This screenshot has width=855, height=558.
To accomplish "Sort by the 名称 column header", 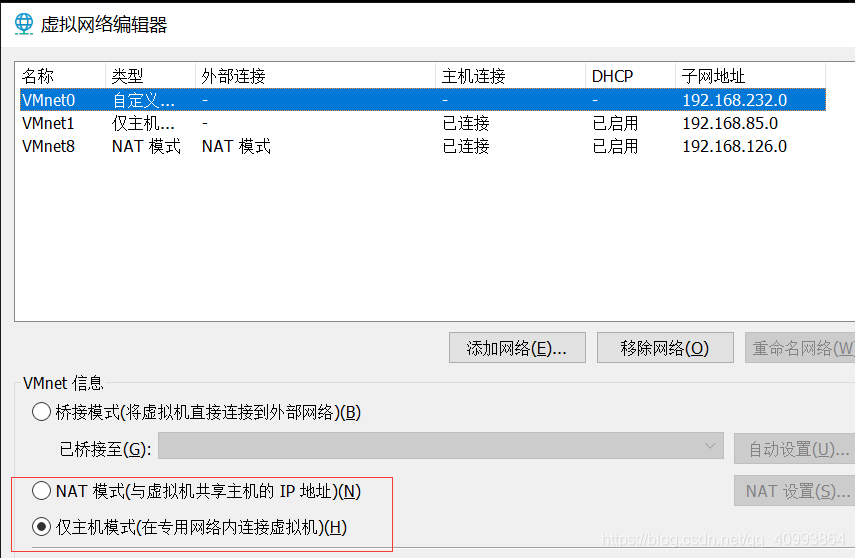I will point(60,76).
